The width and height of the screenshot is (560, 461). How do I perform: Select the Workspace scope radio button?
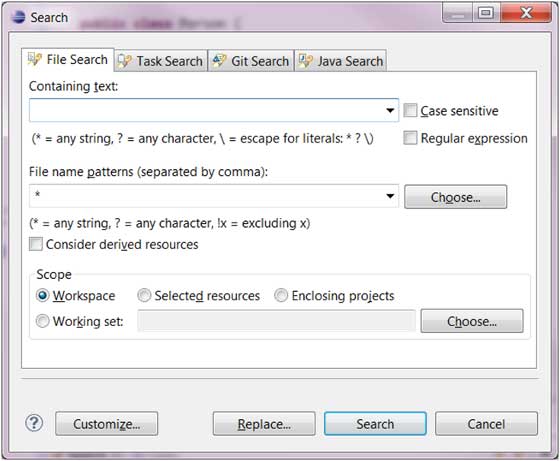tap(42, 296)
